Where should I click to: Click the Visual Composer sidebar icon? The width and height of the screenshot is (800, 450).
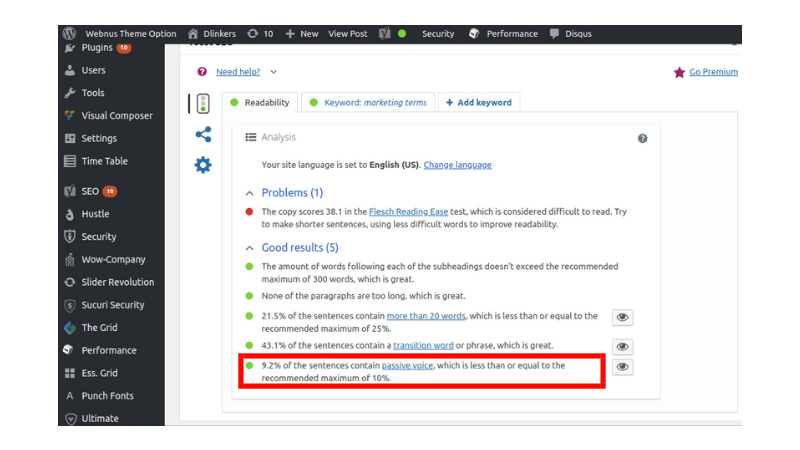70,116
